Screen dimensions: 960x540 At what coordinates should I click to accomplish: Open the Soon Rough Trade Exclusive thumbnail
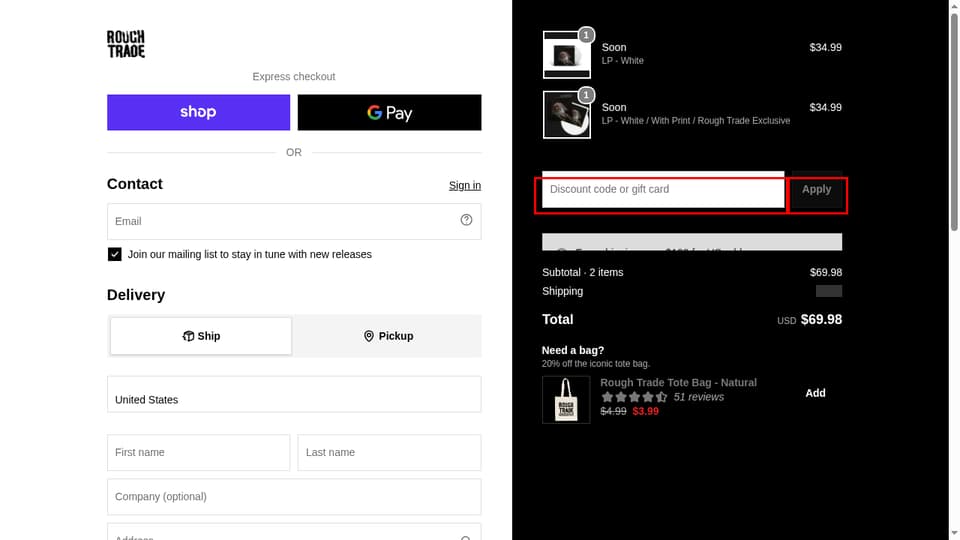click(x=566, y=114)
